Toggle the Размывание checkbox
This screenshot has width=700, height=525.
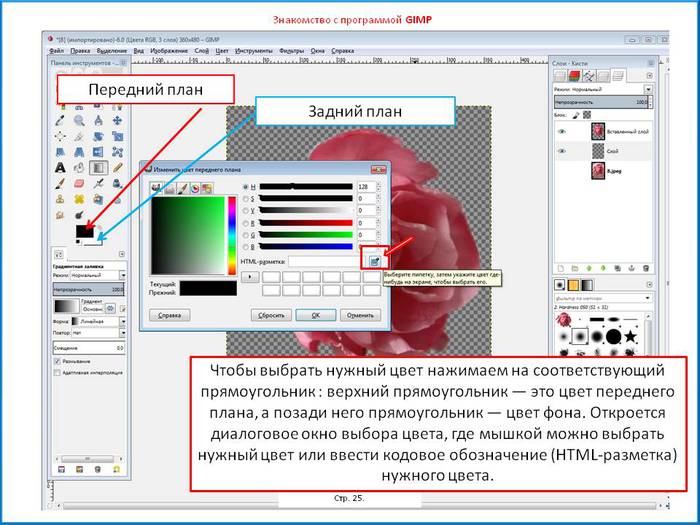[57, 361]
